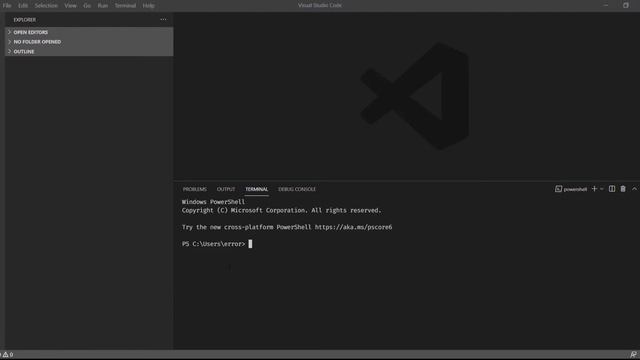The image size is (640, 360).
Task: Open the Terminal menu
Action: pyautogui.click(x=125, y=5)
